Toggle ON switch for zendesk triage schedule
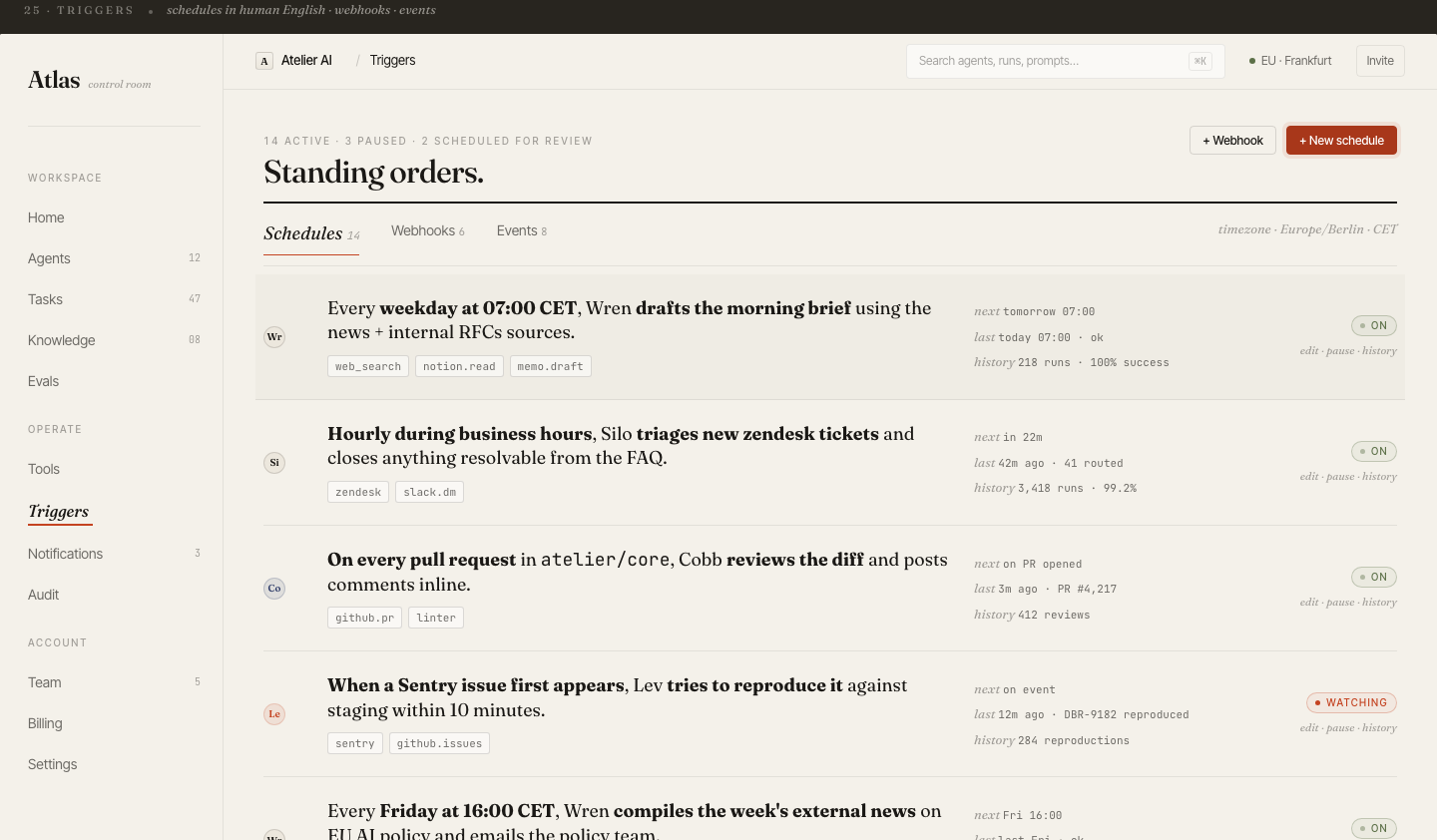This screenshot has height=840, width=1437. pos(1374,451)
